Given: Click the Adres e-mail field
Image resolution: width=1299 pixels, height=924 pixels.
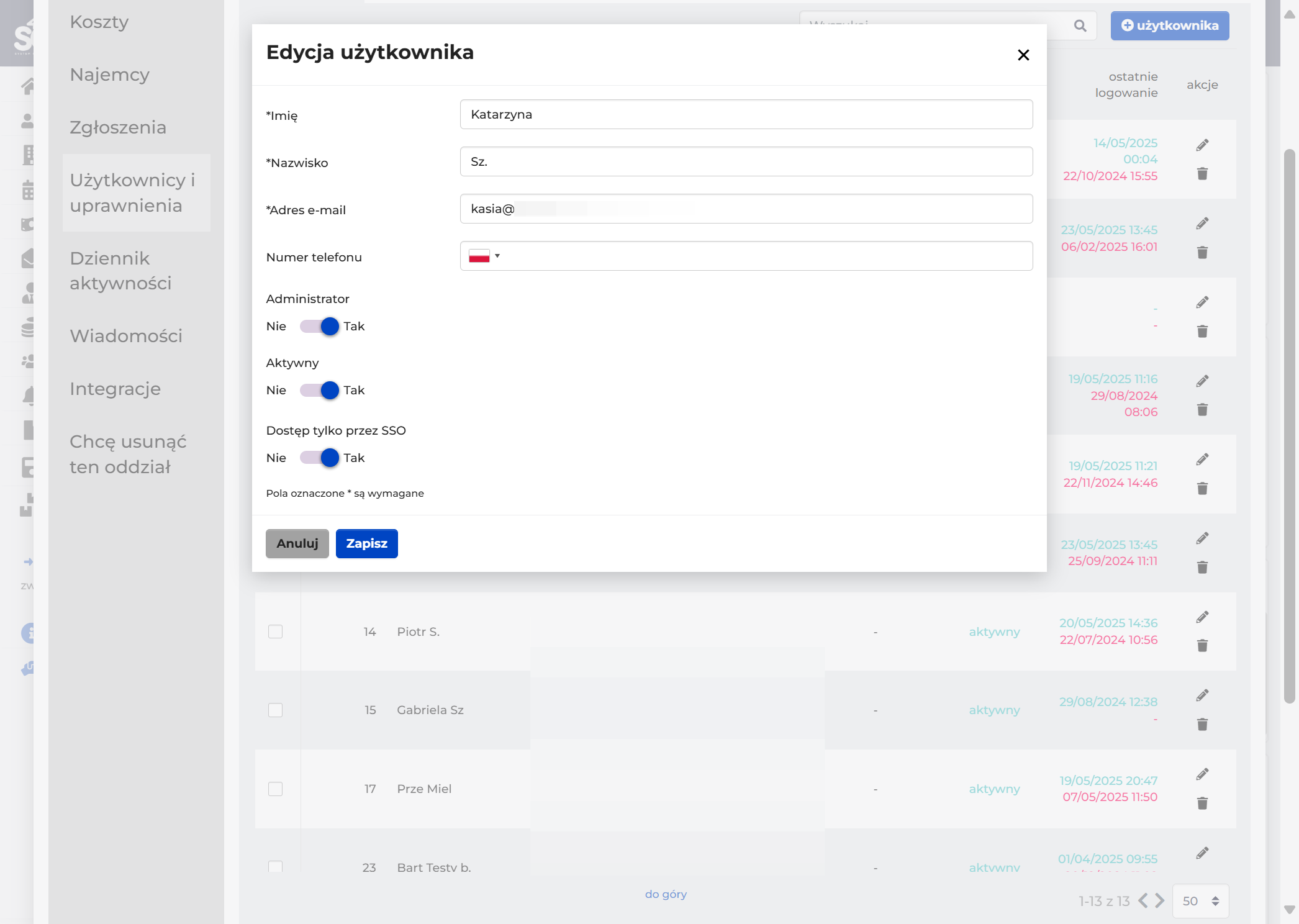Looking at the screenshot, I should 746,209.
